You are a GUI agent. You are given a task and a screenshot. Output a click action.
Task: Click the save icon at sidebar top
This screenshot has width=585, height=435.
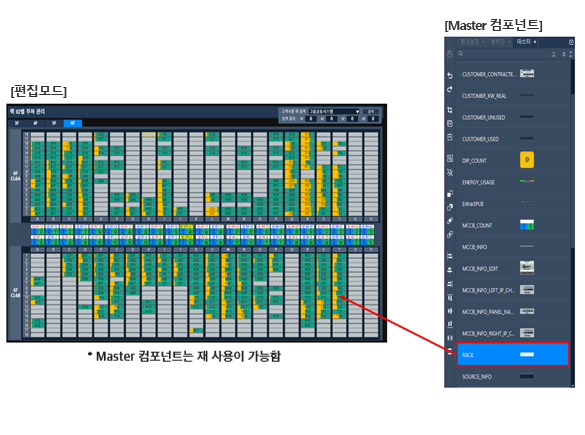point(450,54)
